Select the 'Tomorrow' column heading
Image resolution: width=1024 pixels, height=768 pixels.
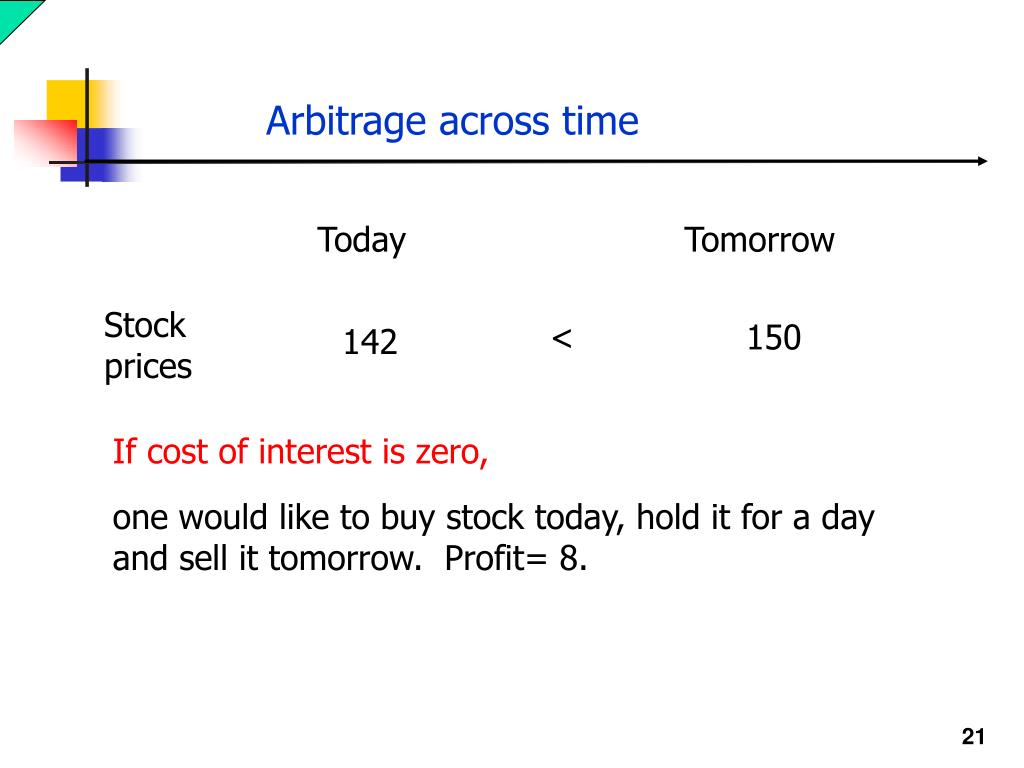pyautogui.click(x=759, y=240)
